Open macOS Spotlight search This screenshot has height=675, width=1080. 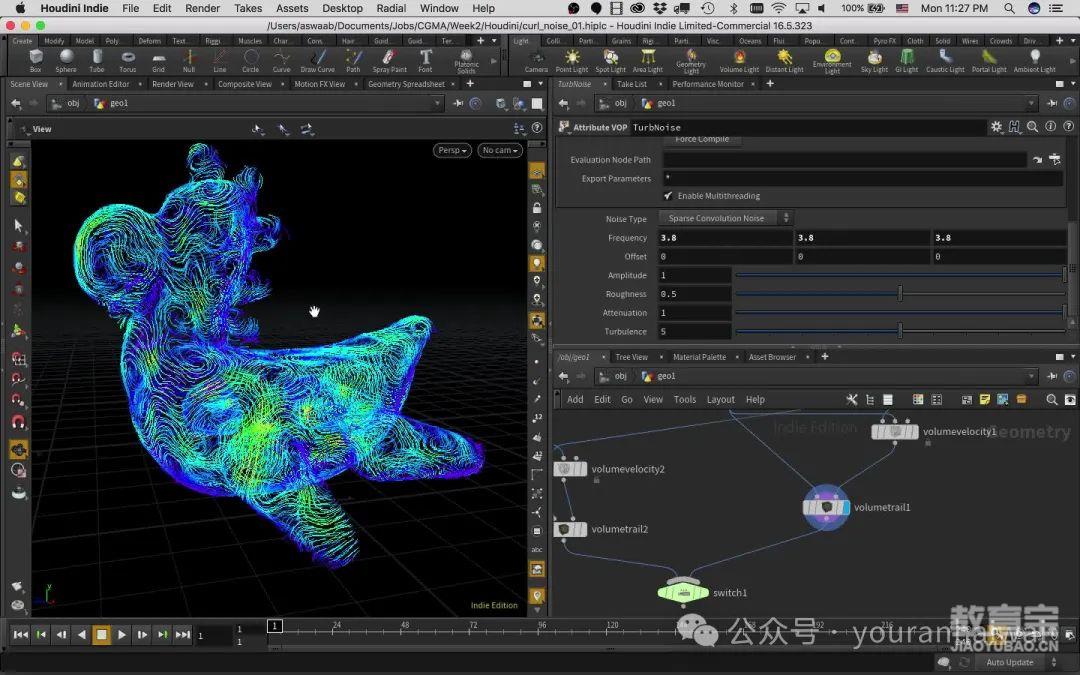pyautogui.click(x=1009, y=8)
